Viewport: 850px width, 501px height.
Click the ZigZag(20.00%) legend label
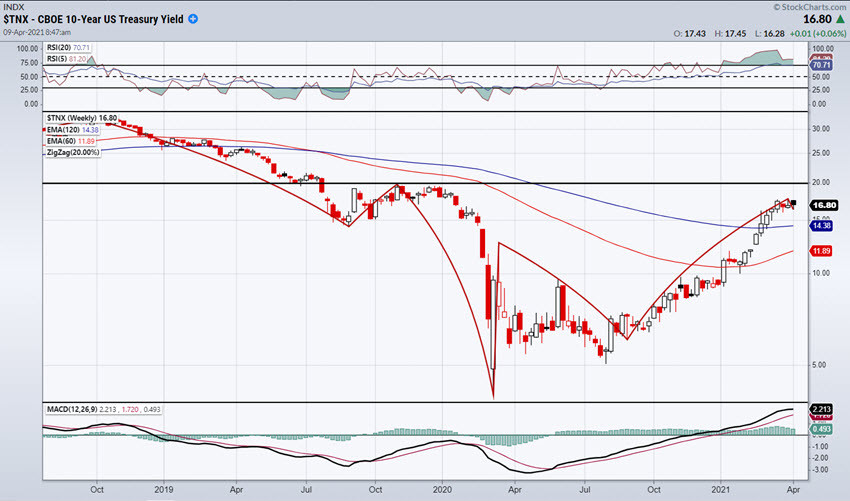(x=73, y=152)
